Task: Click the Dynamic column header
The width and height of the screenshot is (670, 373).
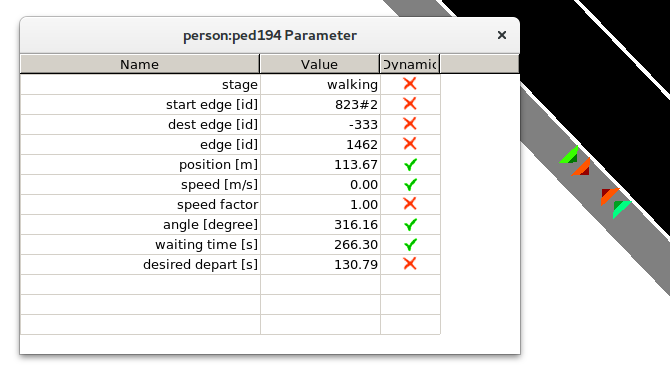Action: coord(410,64)
